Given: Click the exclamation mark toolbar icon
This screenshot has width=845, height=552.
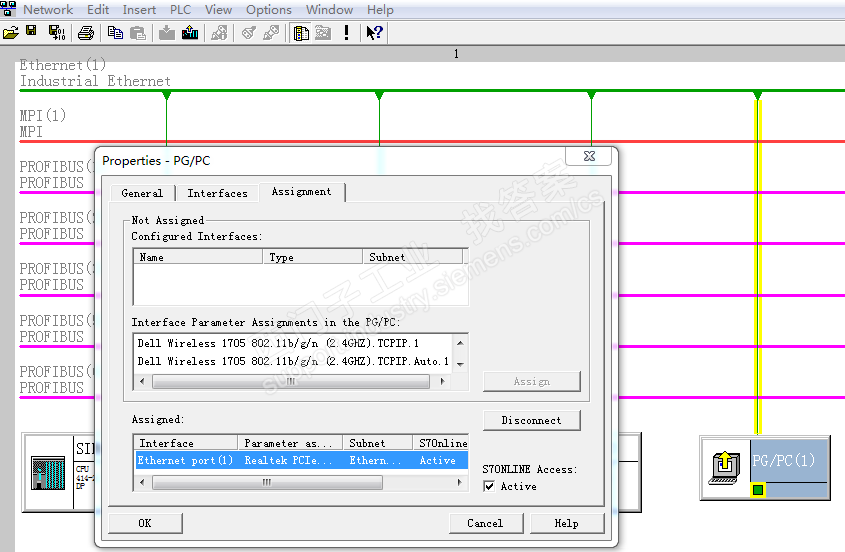Looking at the screenshot, I should 347,33.
